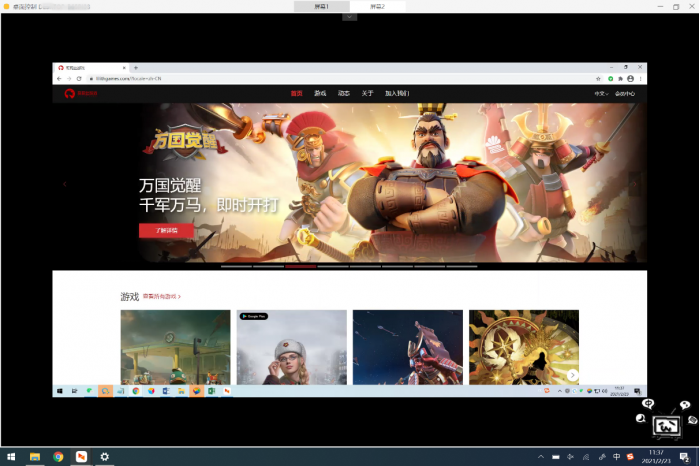
Task: Open the gas station game thumbnail
Action: (175, 347)
